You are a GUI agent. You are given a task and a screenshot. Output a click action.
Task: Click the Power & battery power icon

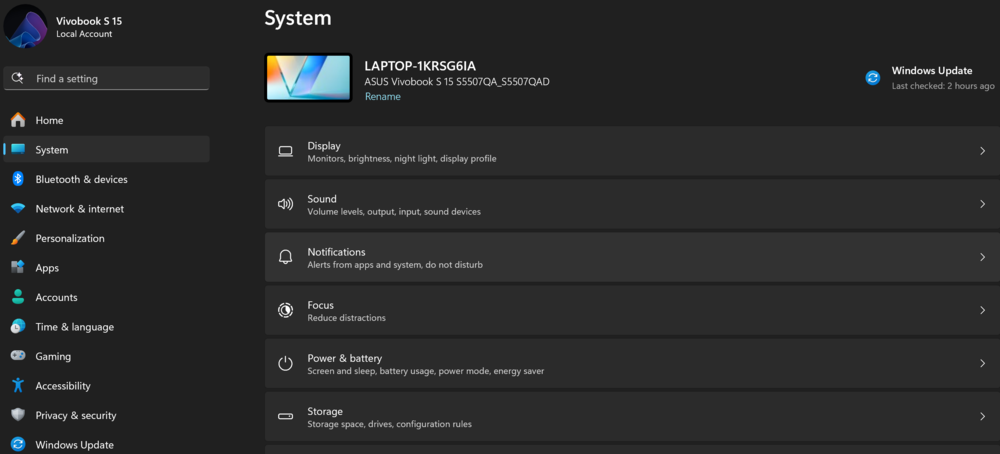click(285, 363)
